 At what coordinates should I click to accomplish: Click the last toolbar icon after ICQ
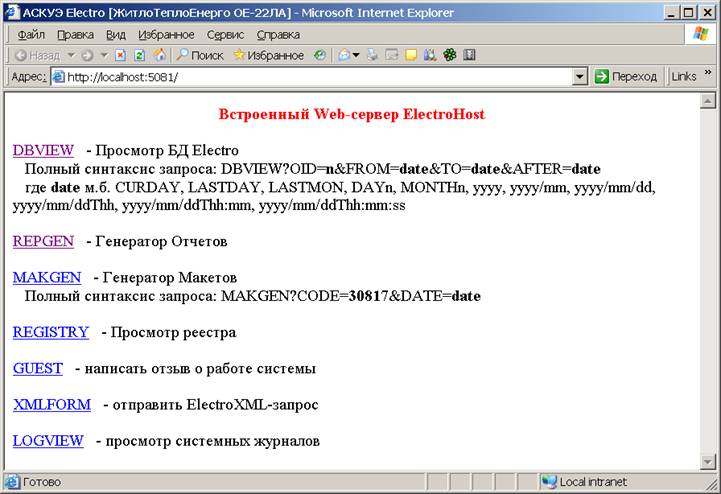pos(469,56)
